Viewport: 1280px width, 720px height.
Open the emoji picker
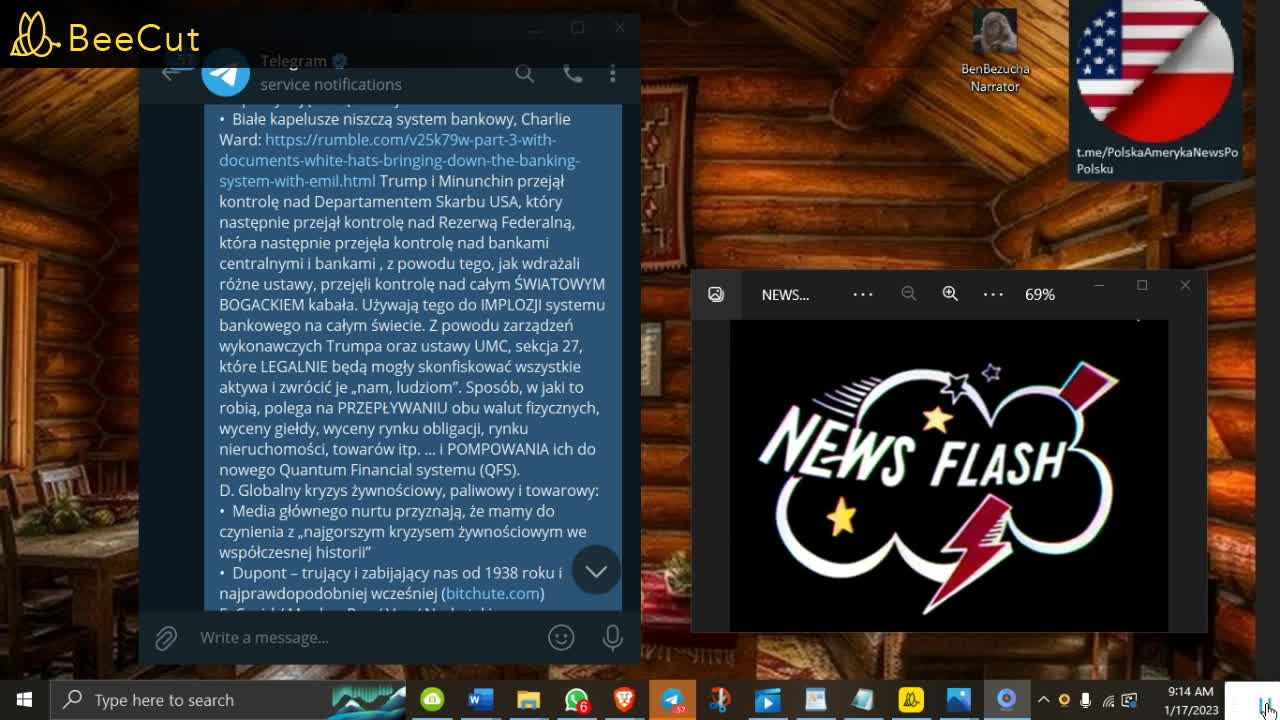(561, 637)
